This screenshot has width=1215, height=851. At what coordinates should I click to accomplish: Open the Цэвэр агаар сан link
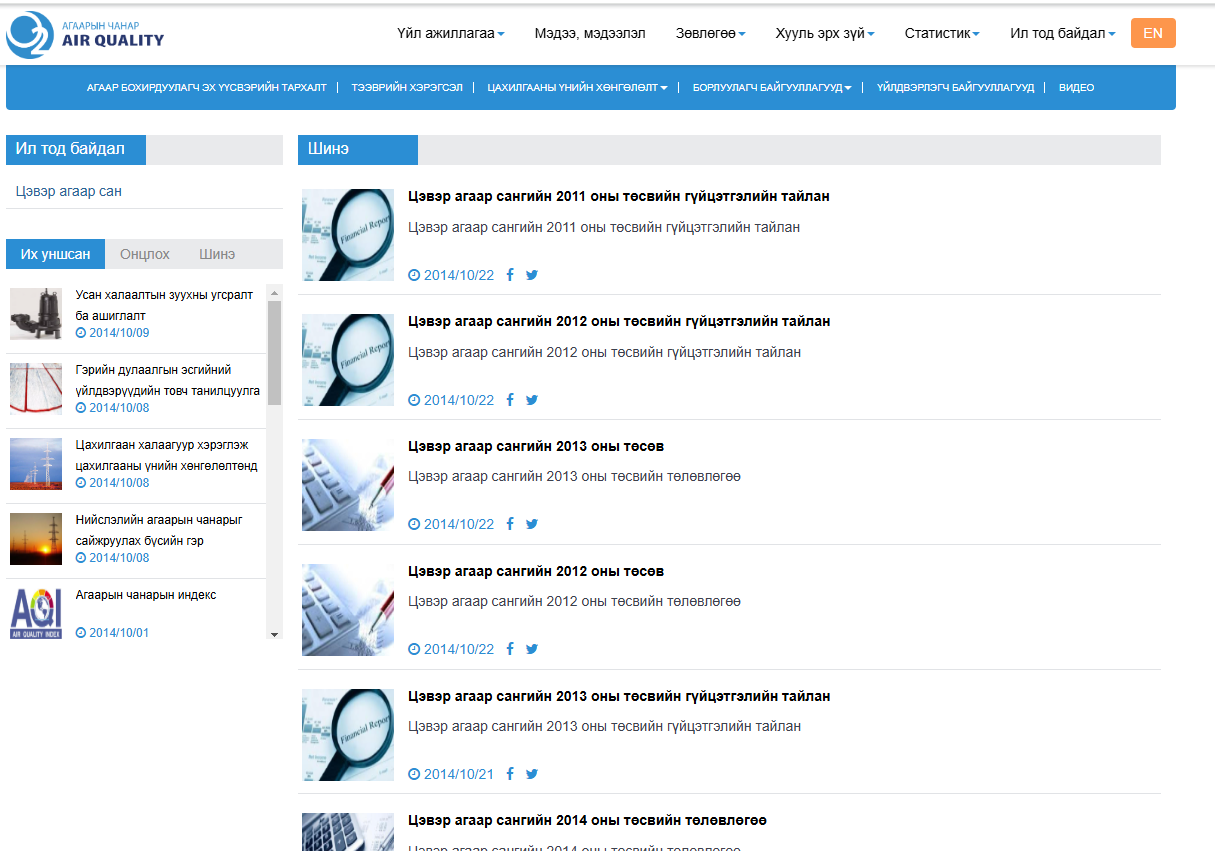coord(69,191)
